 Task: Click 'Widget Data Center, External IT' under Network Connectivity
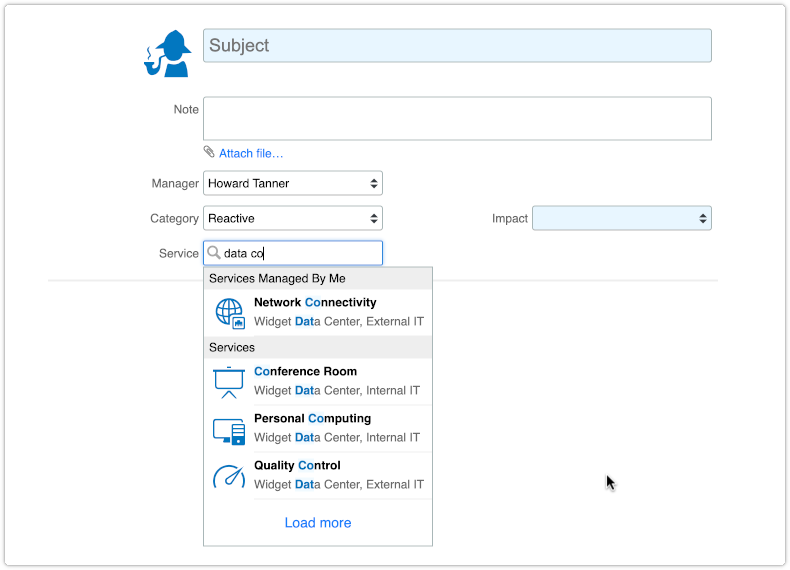coord(339,322)
